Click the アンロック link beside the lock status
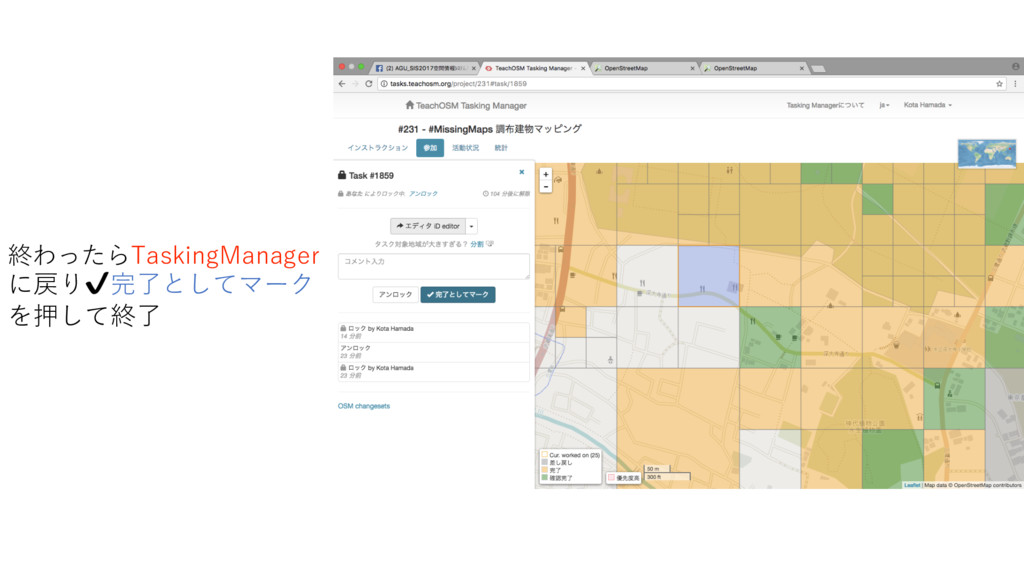Screen dimensions: 1024x576 (423, 194)
